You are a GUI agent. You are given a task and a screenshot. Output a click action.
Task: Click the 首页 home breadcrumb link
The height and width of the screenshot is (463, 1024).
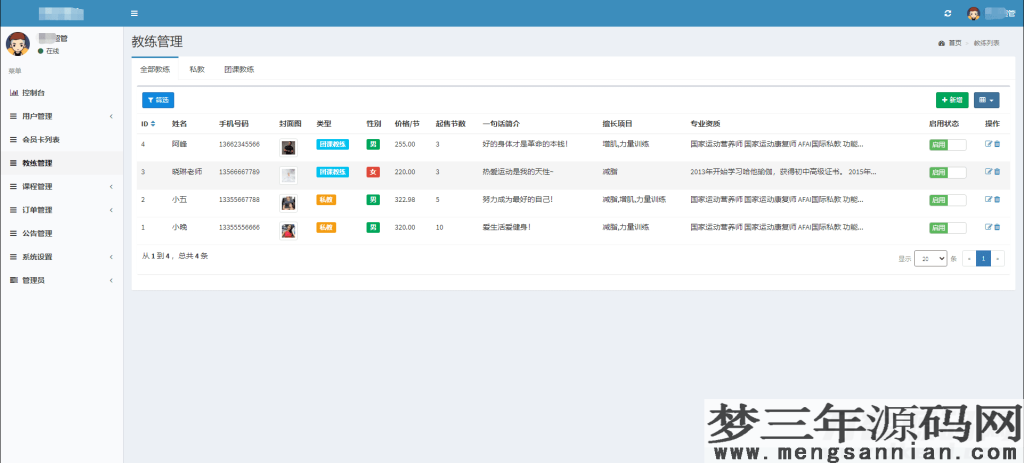[x=955, y=43]
